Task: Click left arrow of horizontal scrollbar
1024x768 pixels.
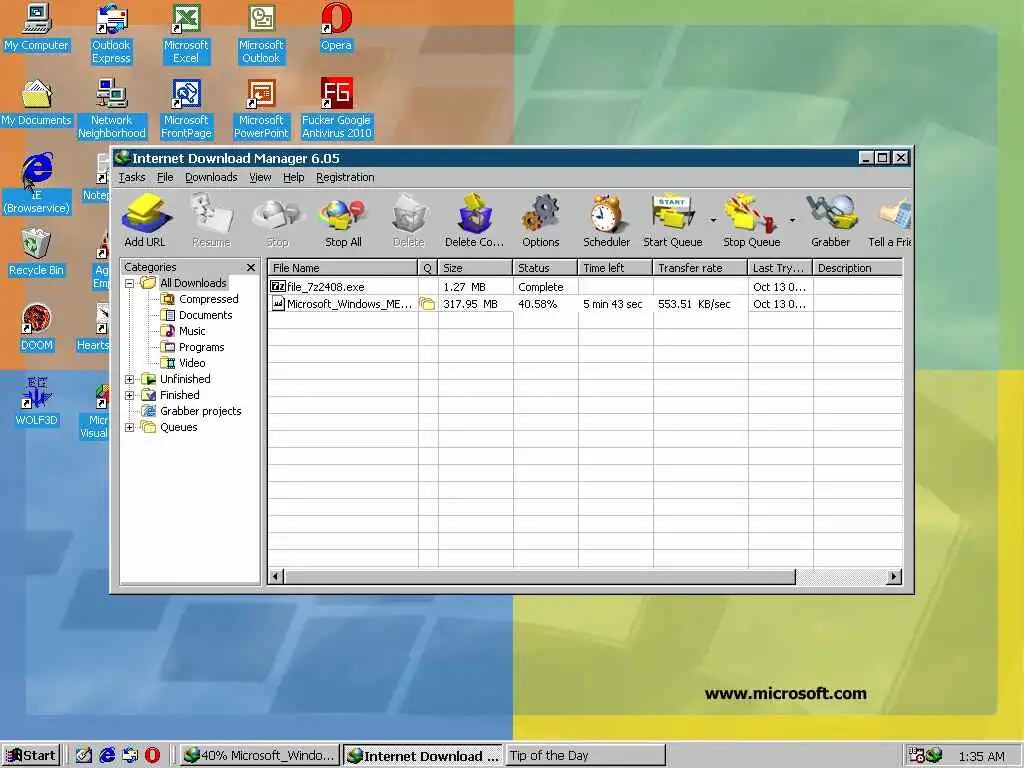Action: pyautogui.click(x=276, y=576)
